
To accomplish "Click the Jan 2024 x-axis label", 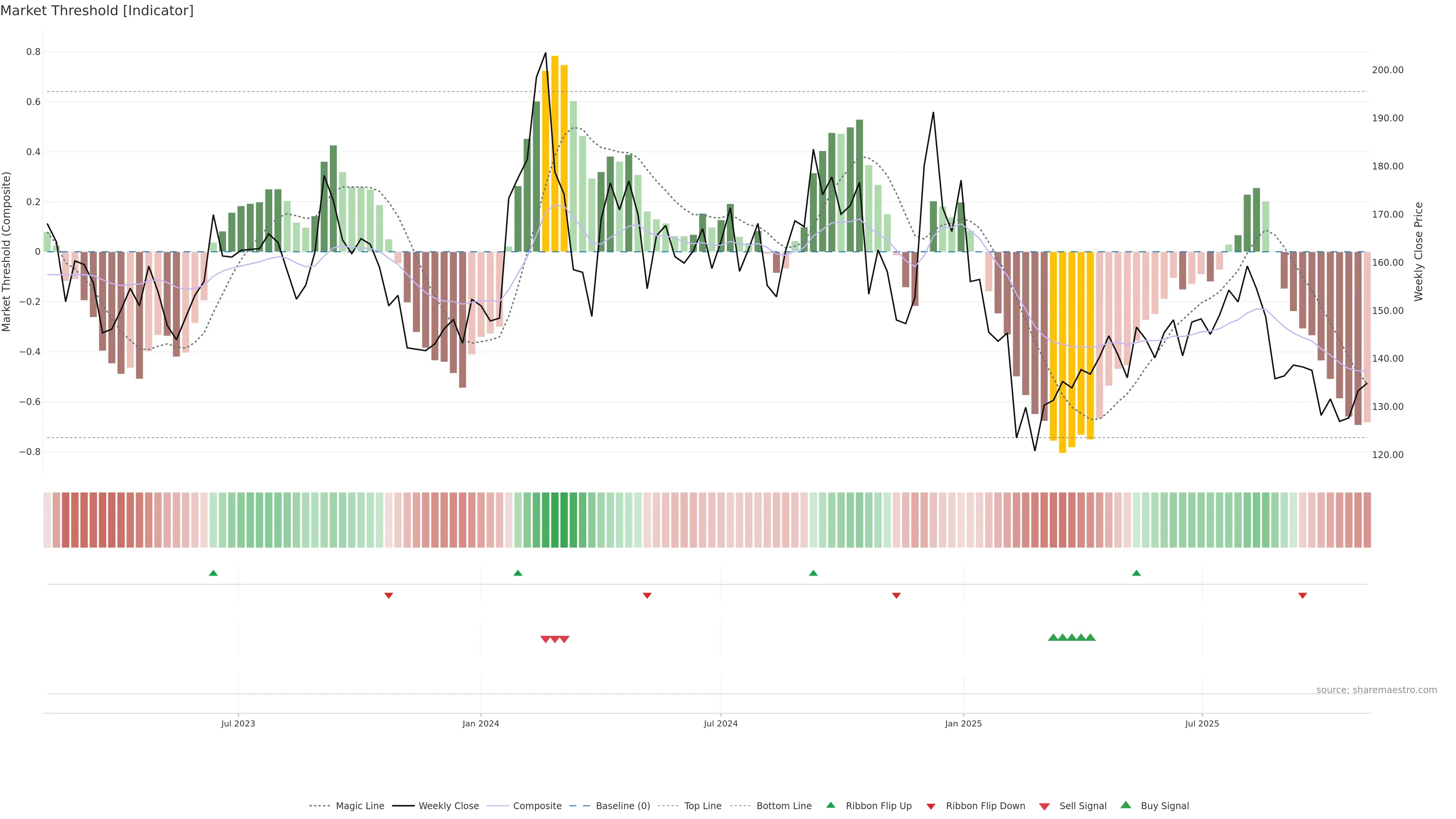I will [x=480, y=723].
